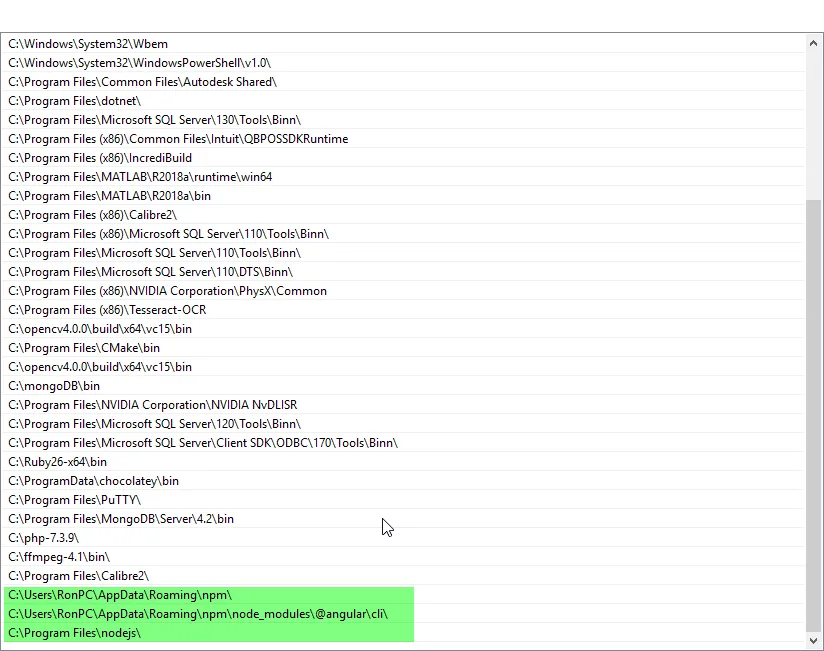The image size is (824, 651).
Task: Select the C:\Ruby26-x64\bin entry
Action: click(x=404, y=462)
